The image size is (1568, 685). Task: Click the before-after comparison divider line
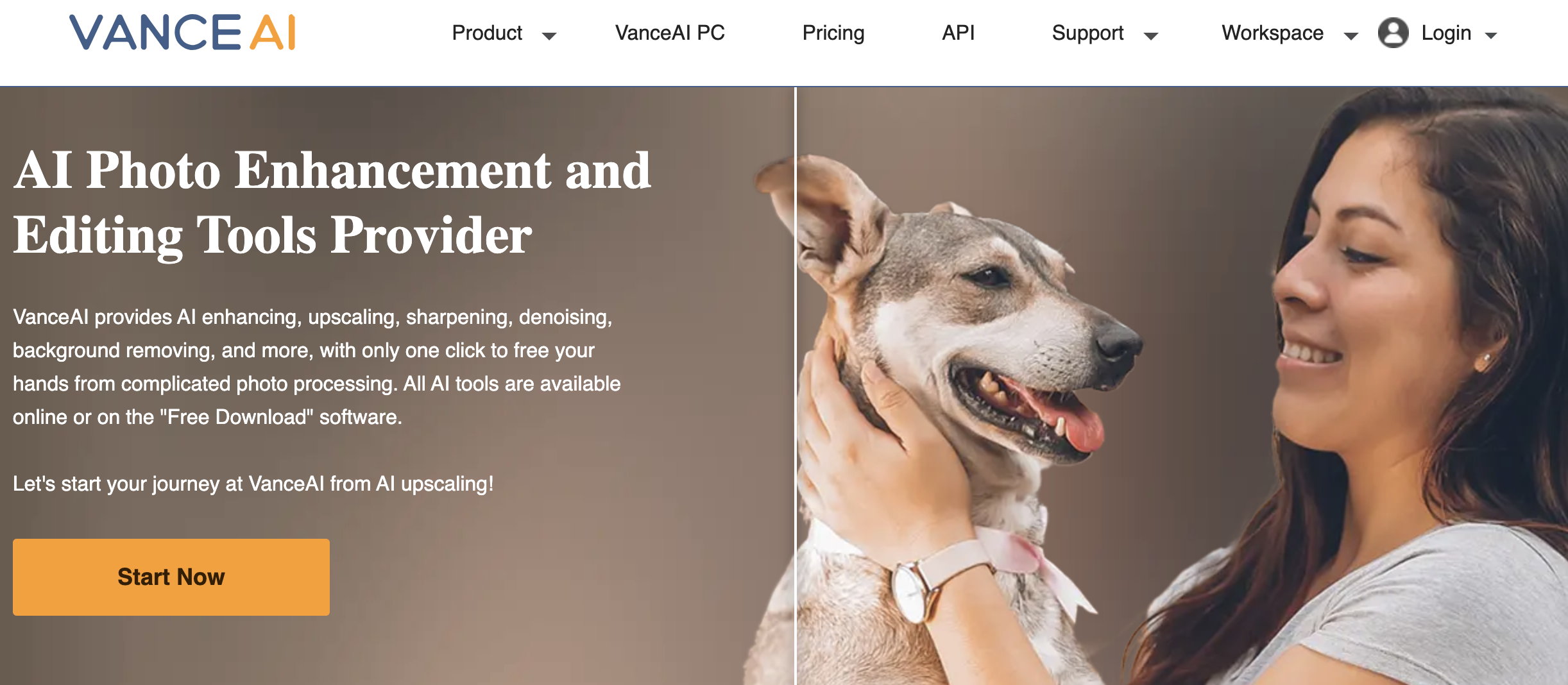click(x=796, y=385)
